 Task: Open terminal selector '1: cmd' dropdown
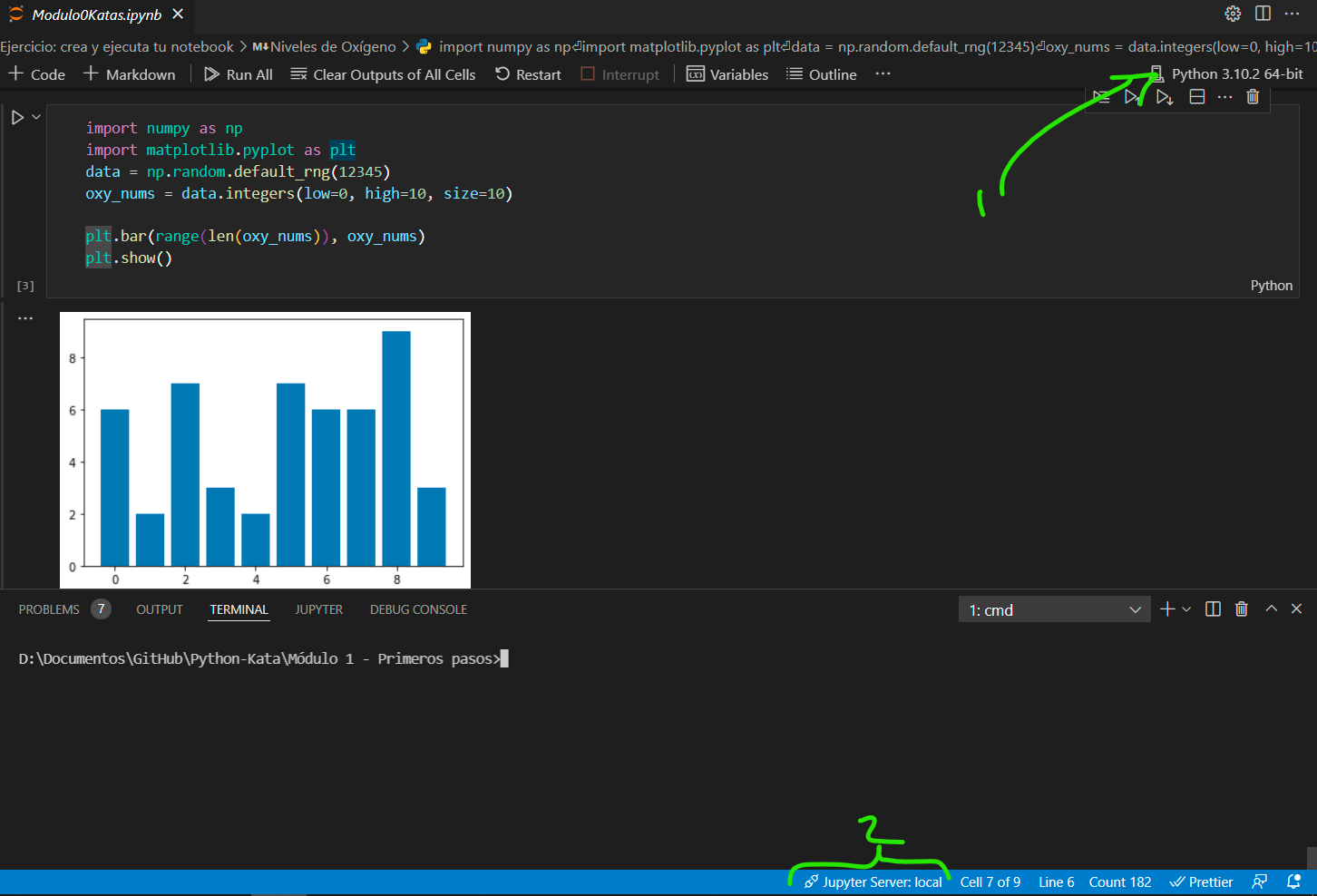click(1054, 609)
